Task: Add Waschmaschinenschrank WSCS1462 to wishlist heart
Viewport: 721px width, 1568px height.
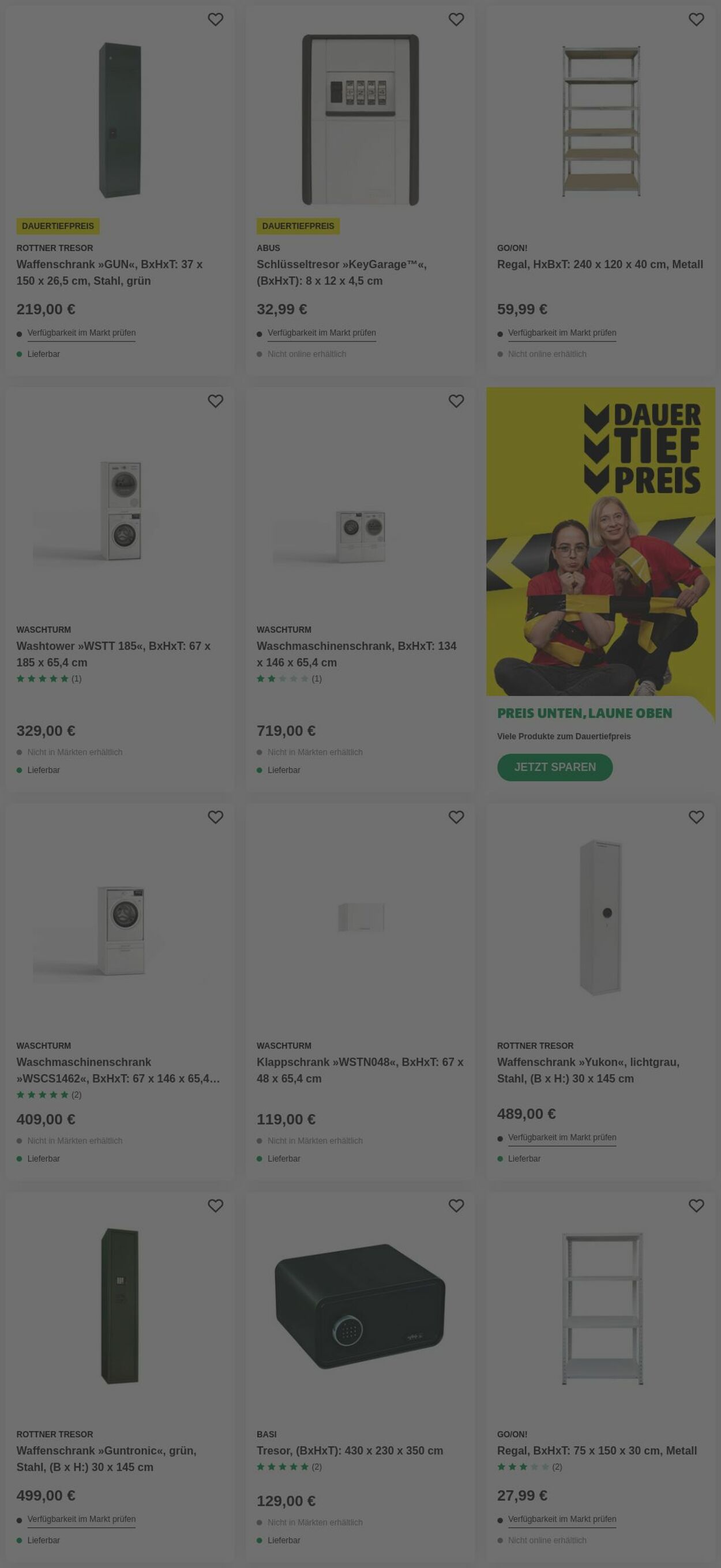Action: pos(216,817)
